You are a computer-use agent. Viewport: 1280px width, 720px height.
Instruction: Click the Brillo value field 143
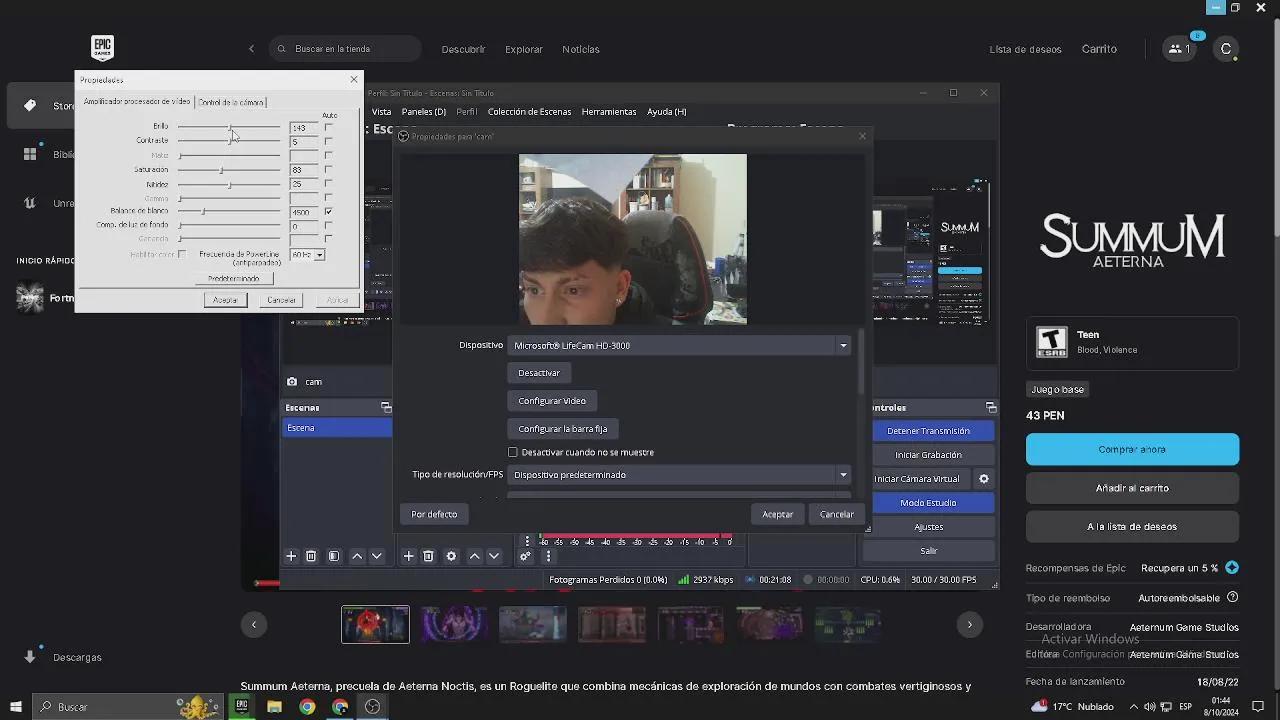pyautogui.click(x=304, y=127)
